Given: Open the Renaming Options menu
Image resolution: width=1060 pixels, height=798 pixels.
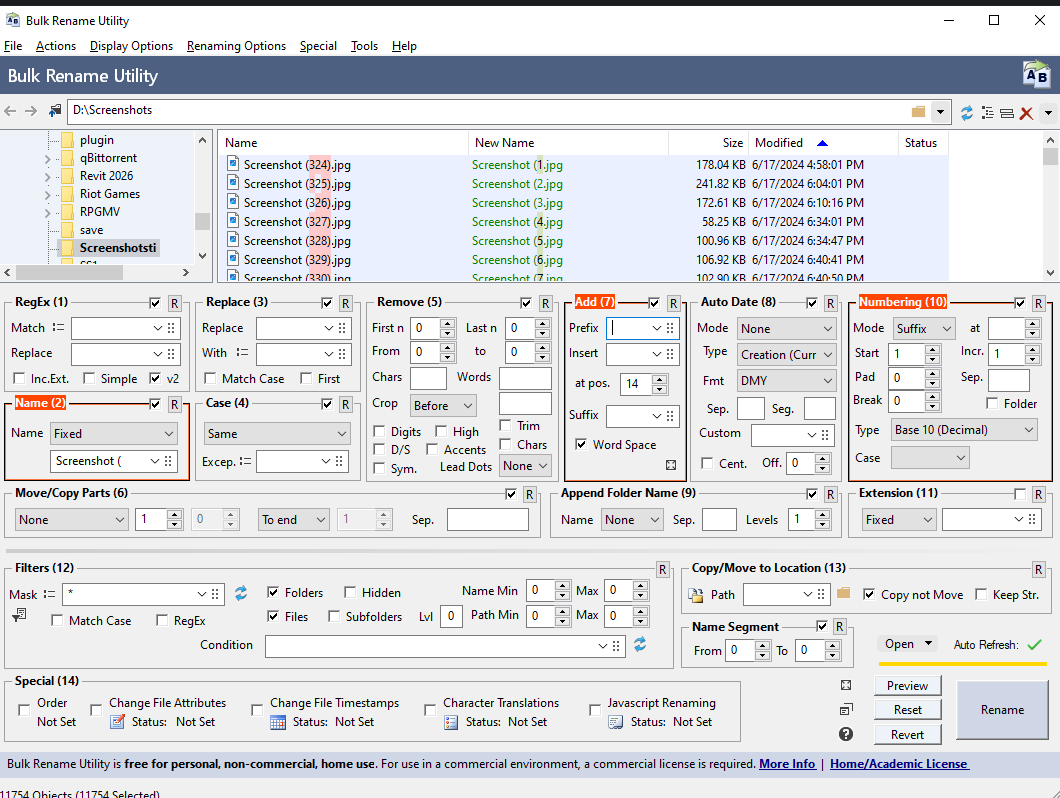Looking at the screenshot, I should tap(236, 46).
